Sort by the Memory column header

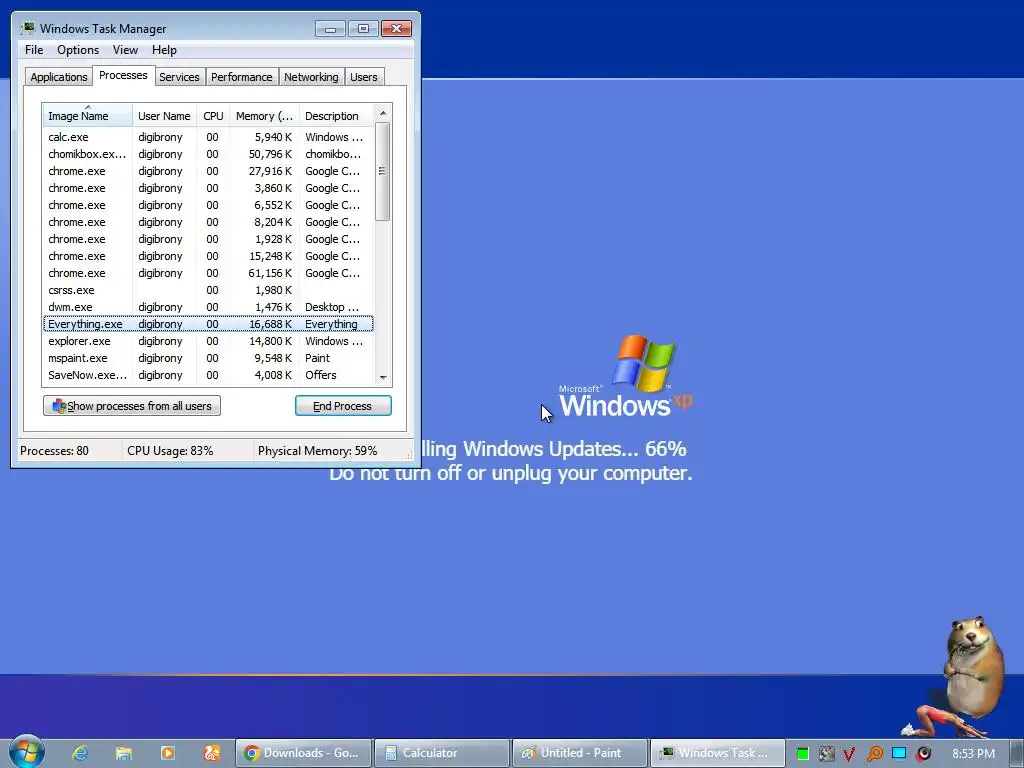coord(264,116)
